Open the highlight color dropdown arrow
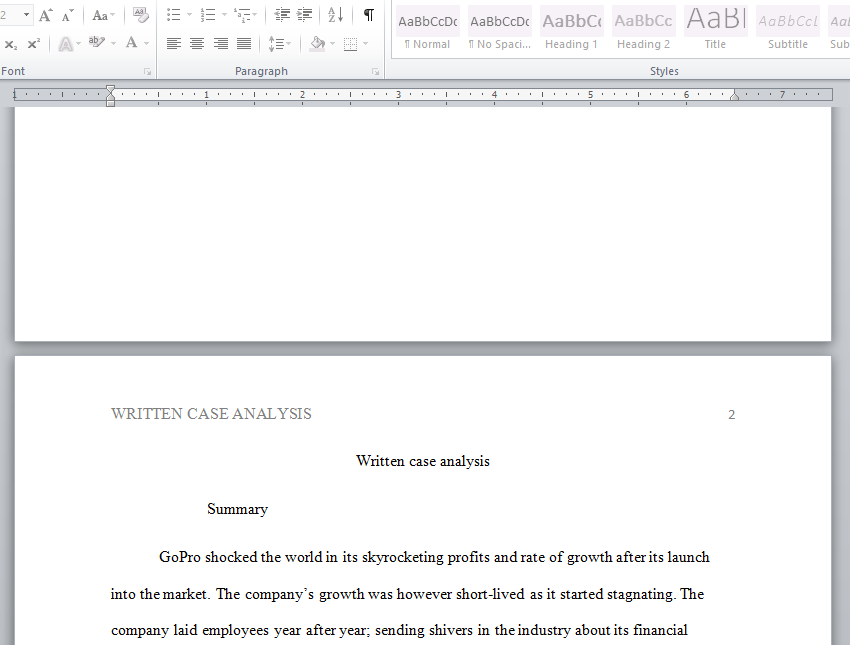The width and height of the screenshot is (850, 645). point(113,43)
